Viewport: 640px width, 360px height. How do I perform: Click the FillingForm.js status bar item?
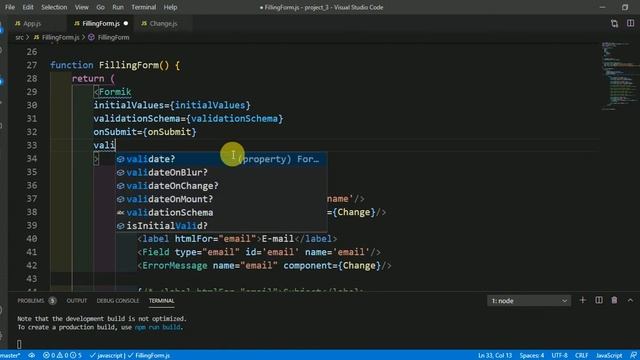tap(149, 356)
